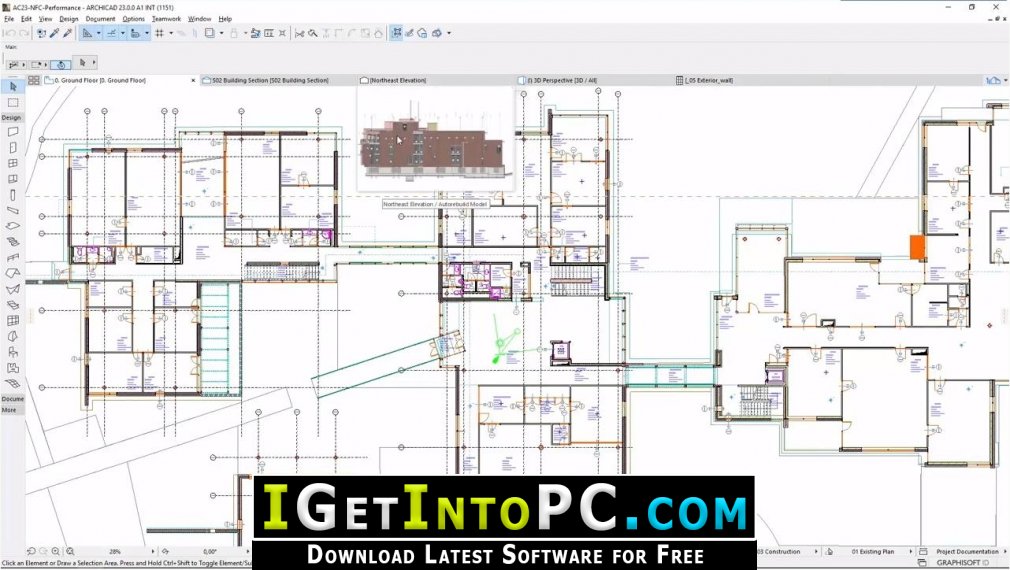Select the Beam tool
1010x570 pixels.
13,211
